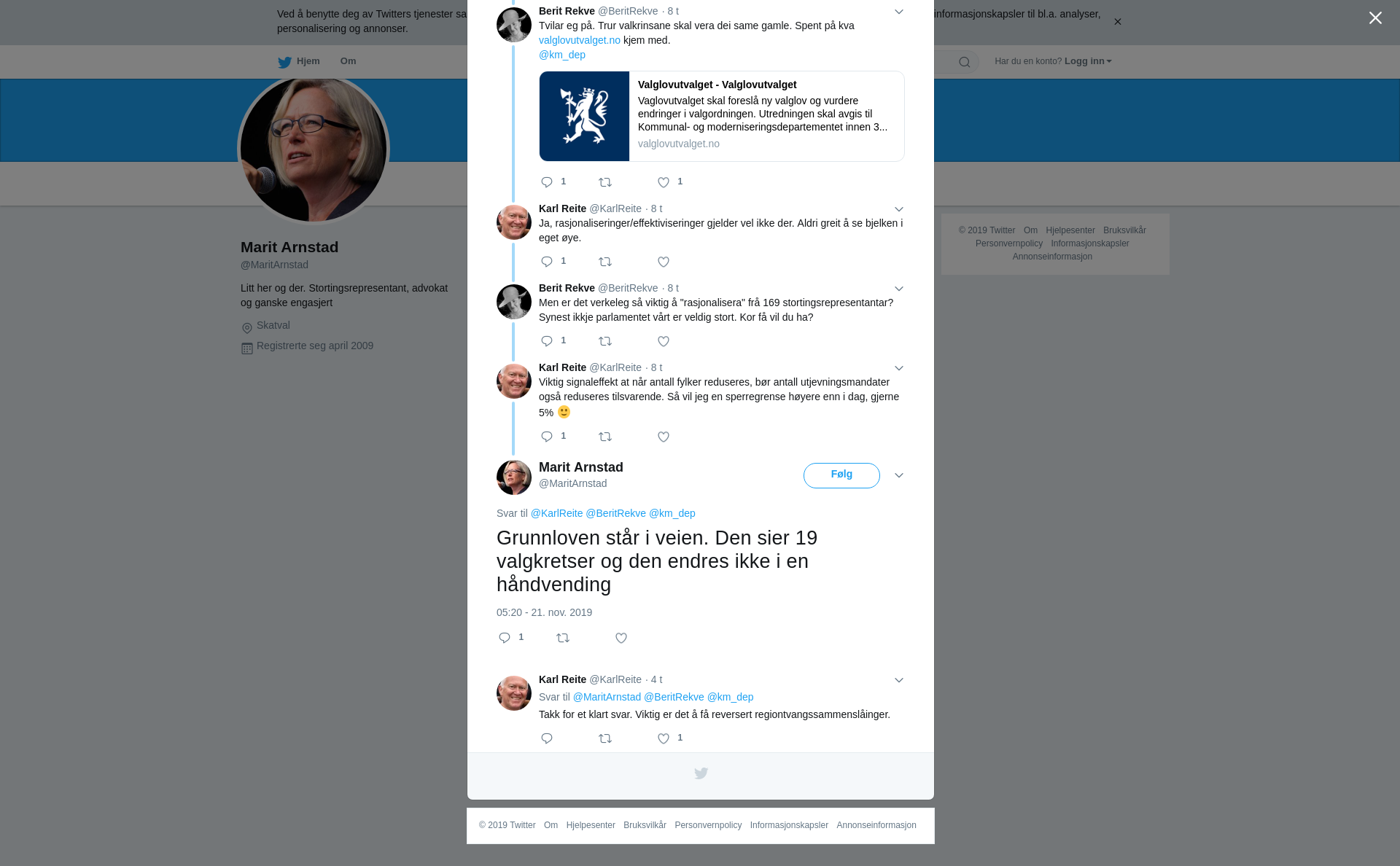1400x866 pixels.
Task: Retweet Marit Arnstad's main tweet
Action: [563, 639]
